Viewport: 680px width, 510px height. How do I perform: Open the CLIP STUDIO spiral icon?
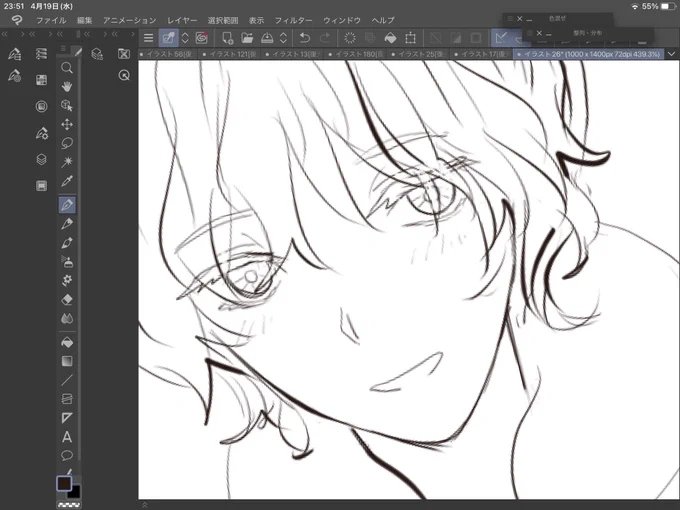[x=202, y=38]
